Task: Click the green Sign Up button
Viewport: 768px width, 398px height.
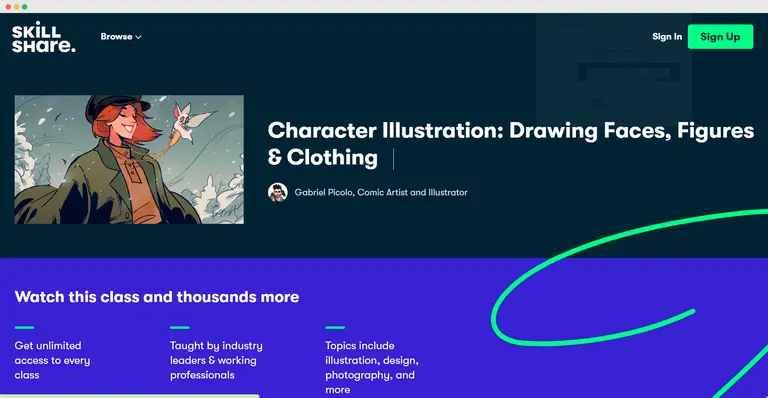Action: 720,37
